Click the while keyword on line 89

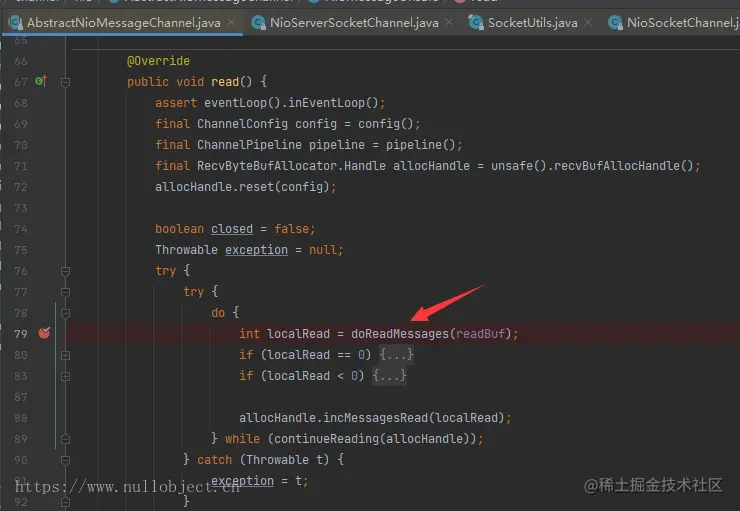(x=243, y=439)
